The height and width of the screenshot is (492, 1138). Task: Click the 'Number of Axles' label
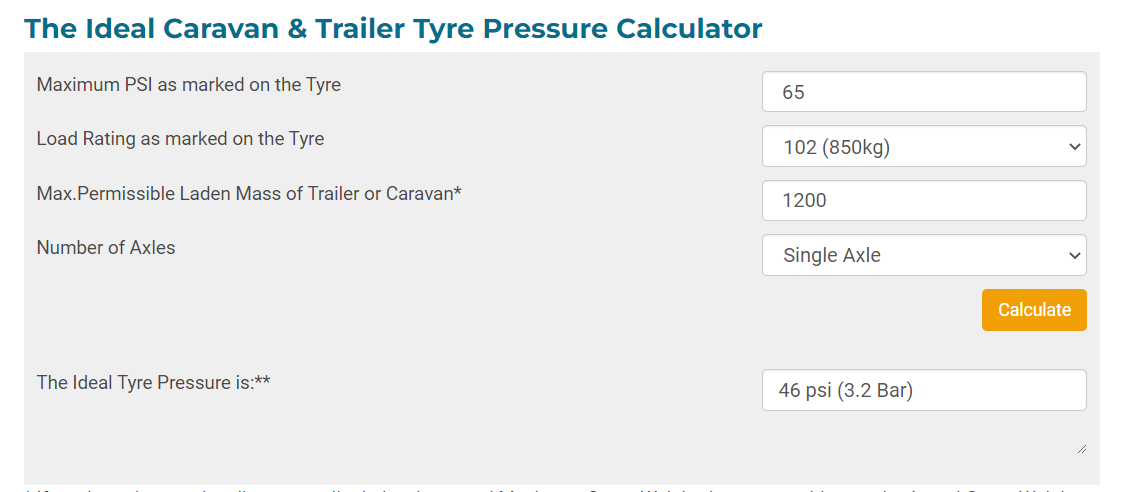point(106,247)
